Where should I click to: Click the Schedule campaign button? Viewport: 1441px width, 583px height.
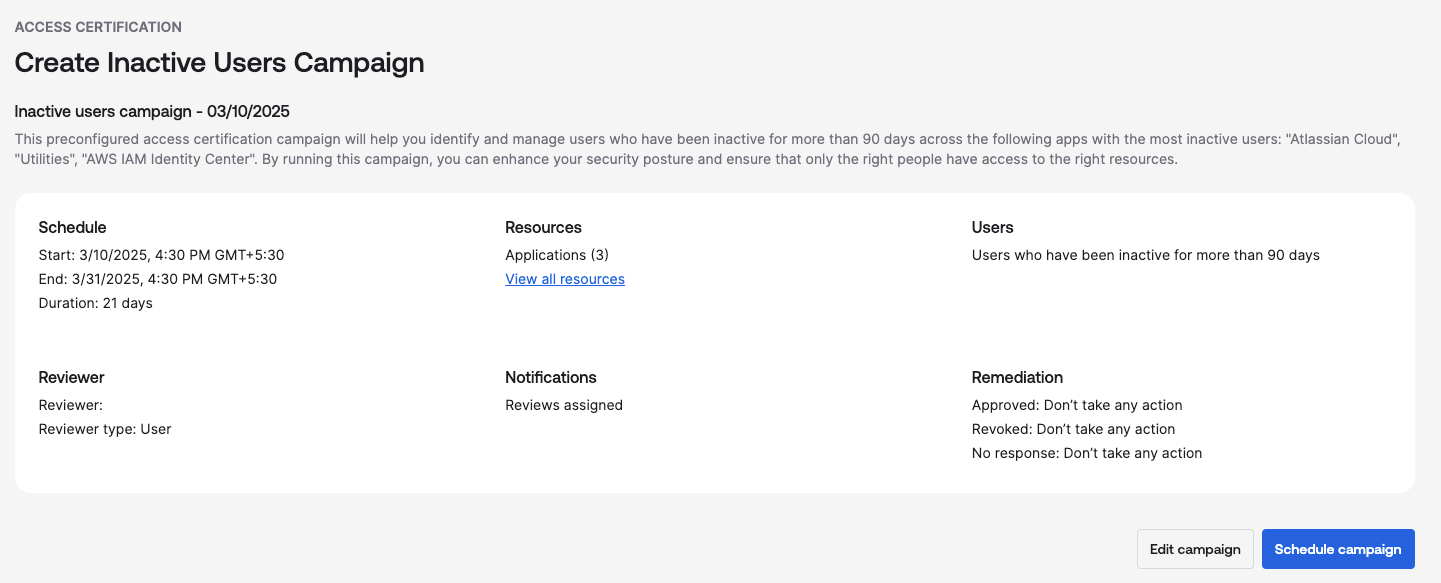tap(1338, 549)
